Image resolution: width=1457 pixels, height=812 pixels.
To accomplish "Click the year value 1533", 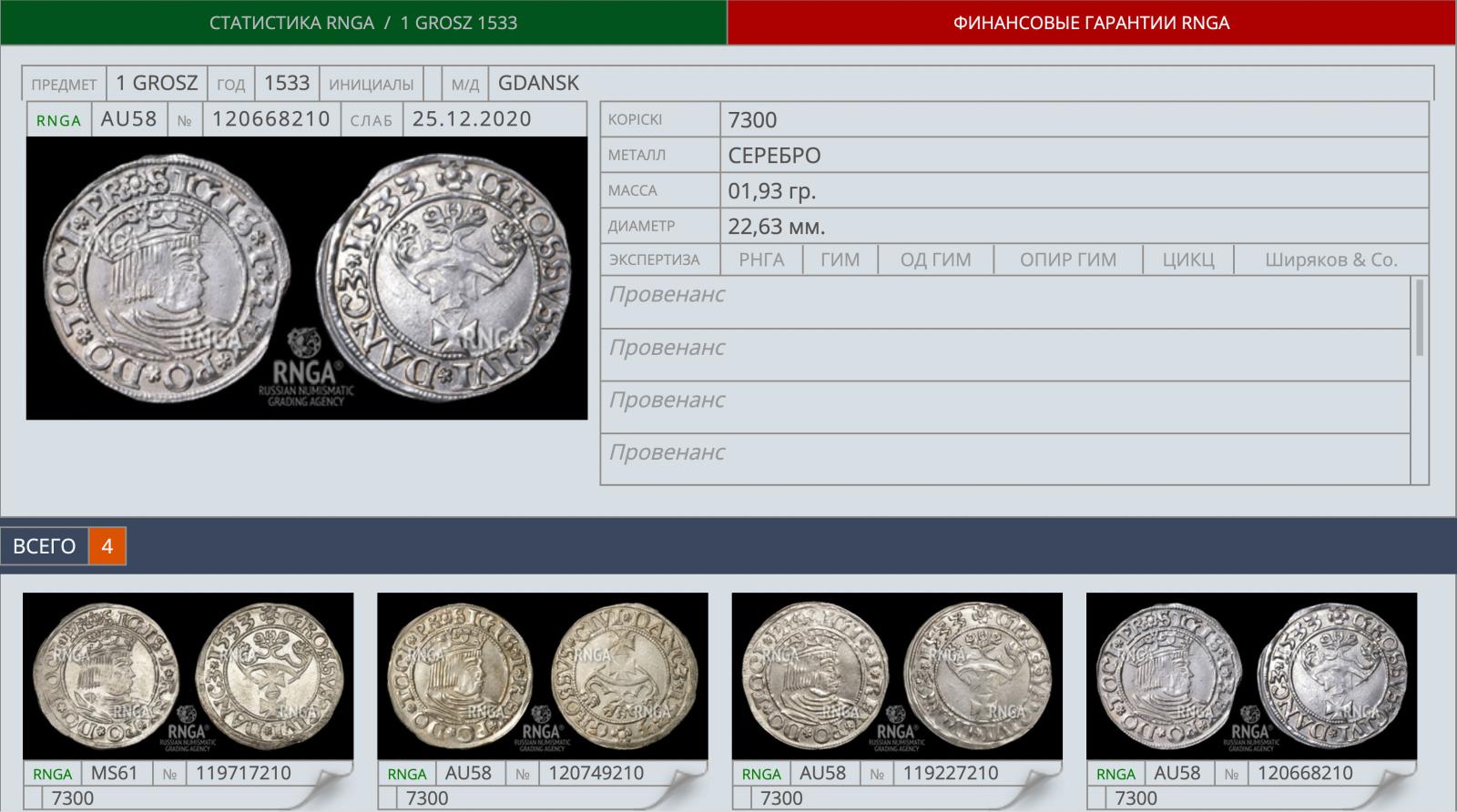I will [x=287, y=83].
